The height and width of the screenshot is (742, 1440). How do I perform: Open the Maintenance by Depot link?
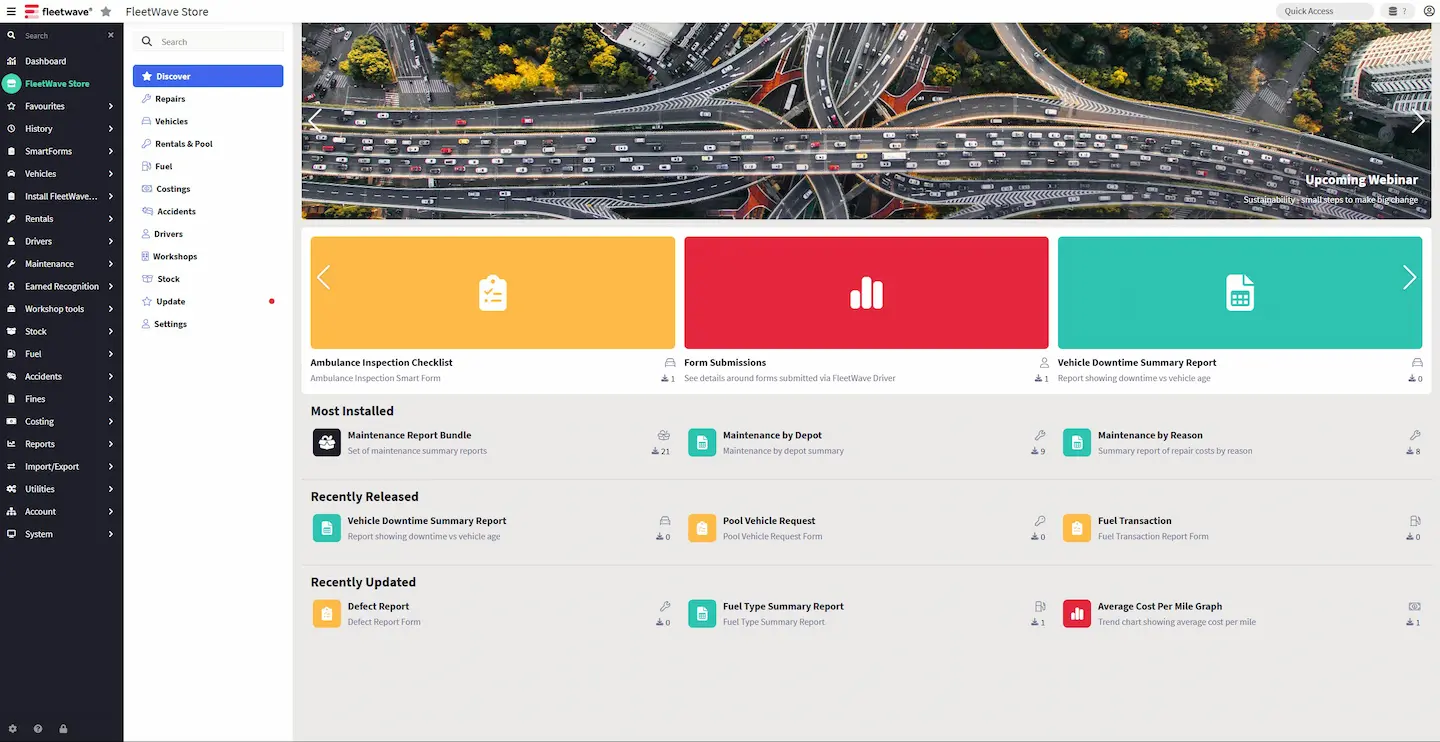772,435
